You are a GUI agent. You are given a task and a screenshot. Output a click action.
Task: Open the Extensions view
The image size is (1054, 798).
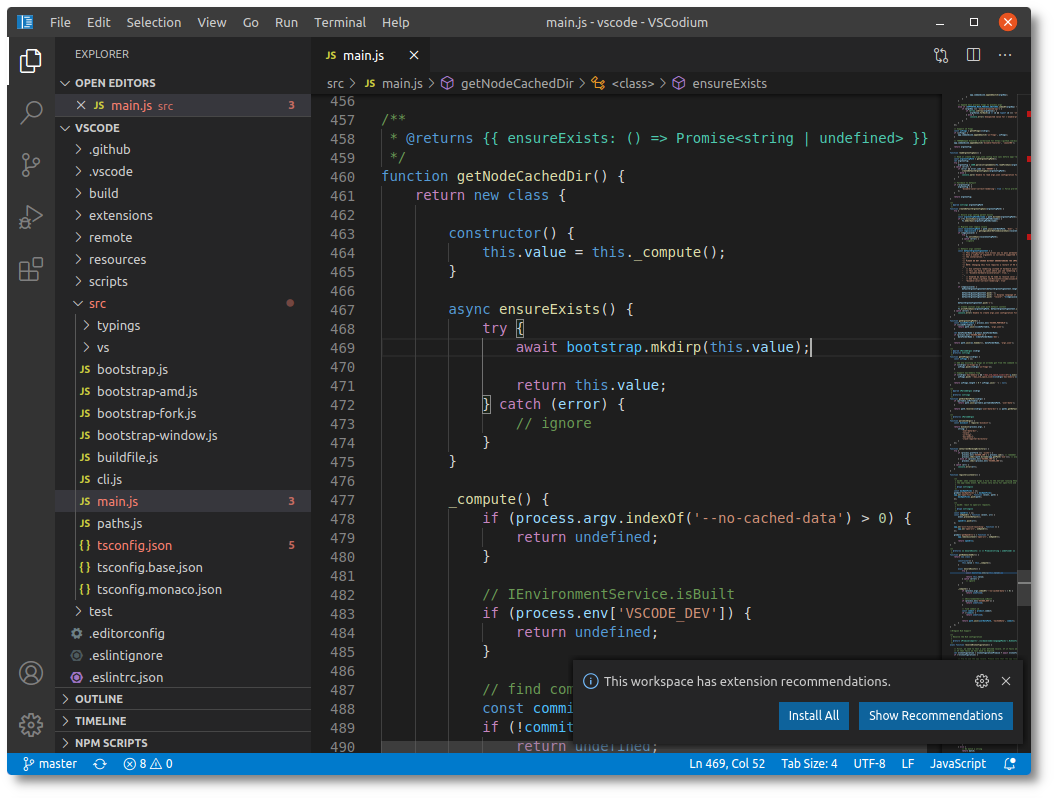point(30,270)
